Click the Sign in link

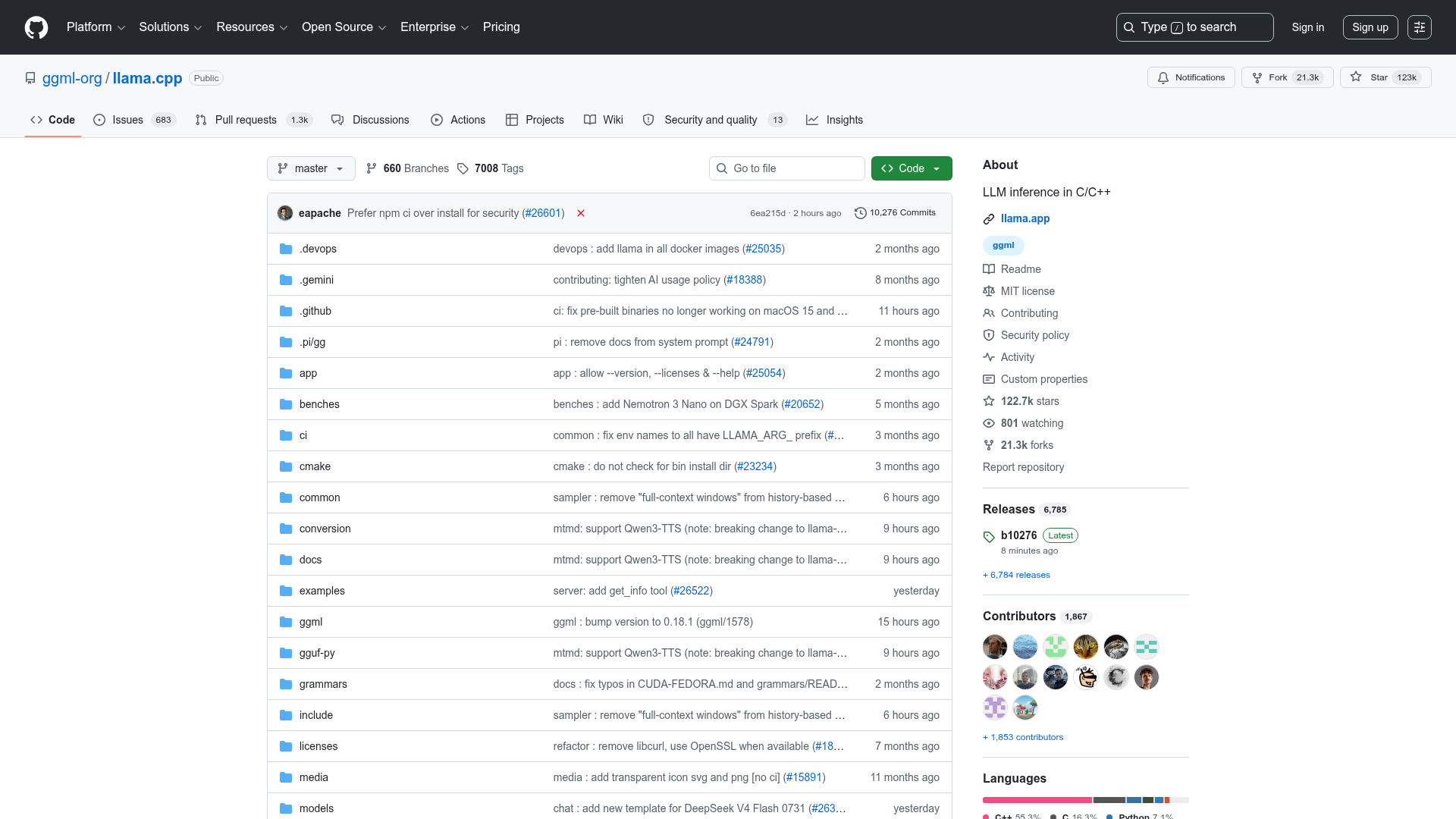1308,27
